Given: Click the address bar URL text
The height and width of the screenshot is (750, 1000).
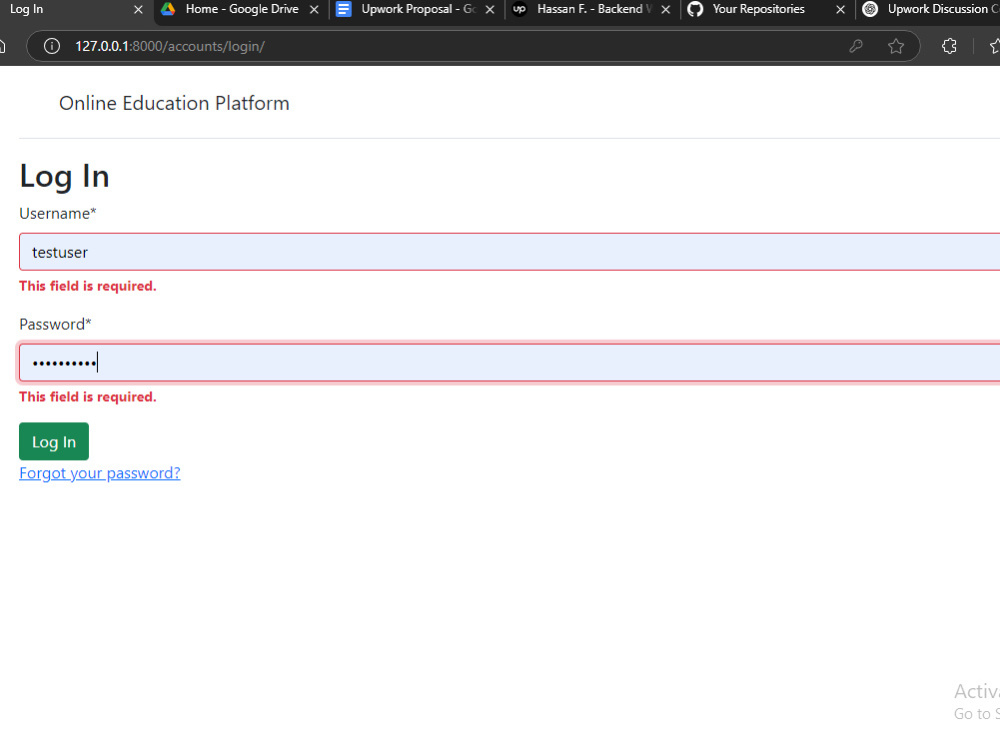Looking at the screenshot, I should [x=170, y=46].
